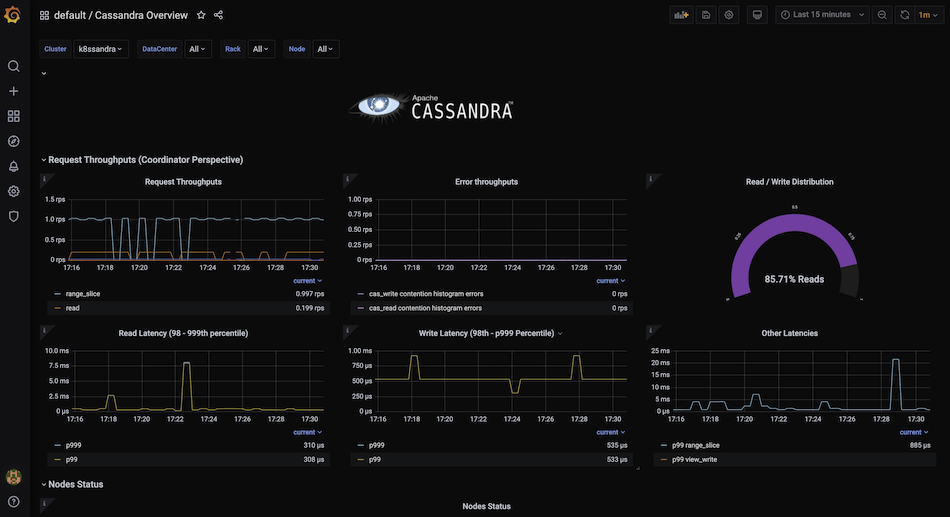Open the dashboard grid icon beside the title
Image resolution: width=950 pixels, height=517 pixels.
tap(44, 15)
